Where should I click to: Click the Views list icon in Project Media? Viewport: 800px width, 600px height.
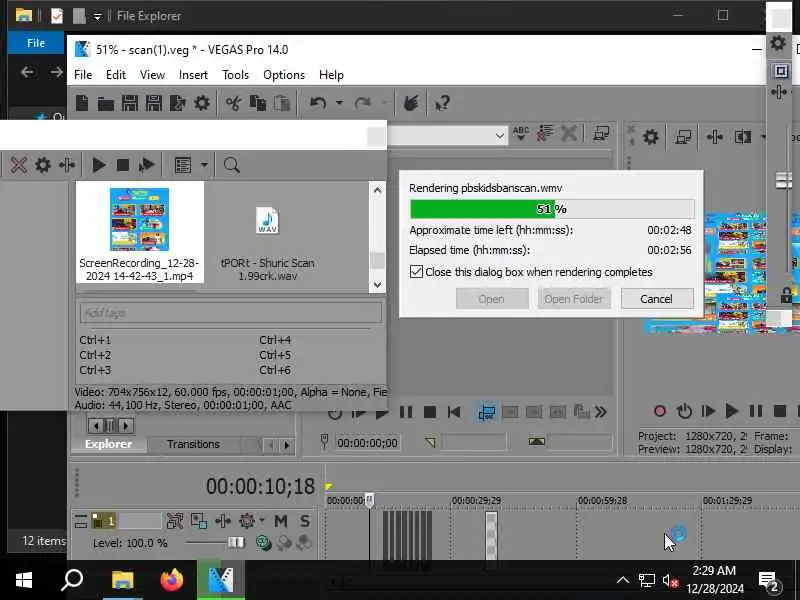click(183, 165)
